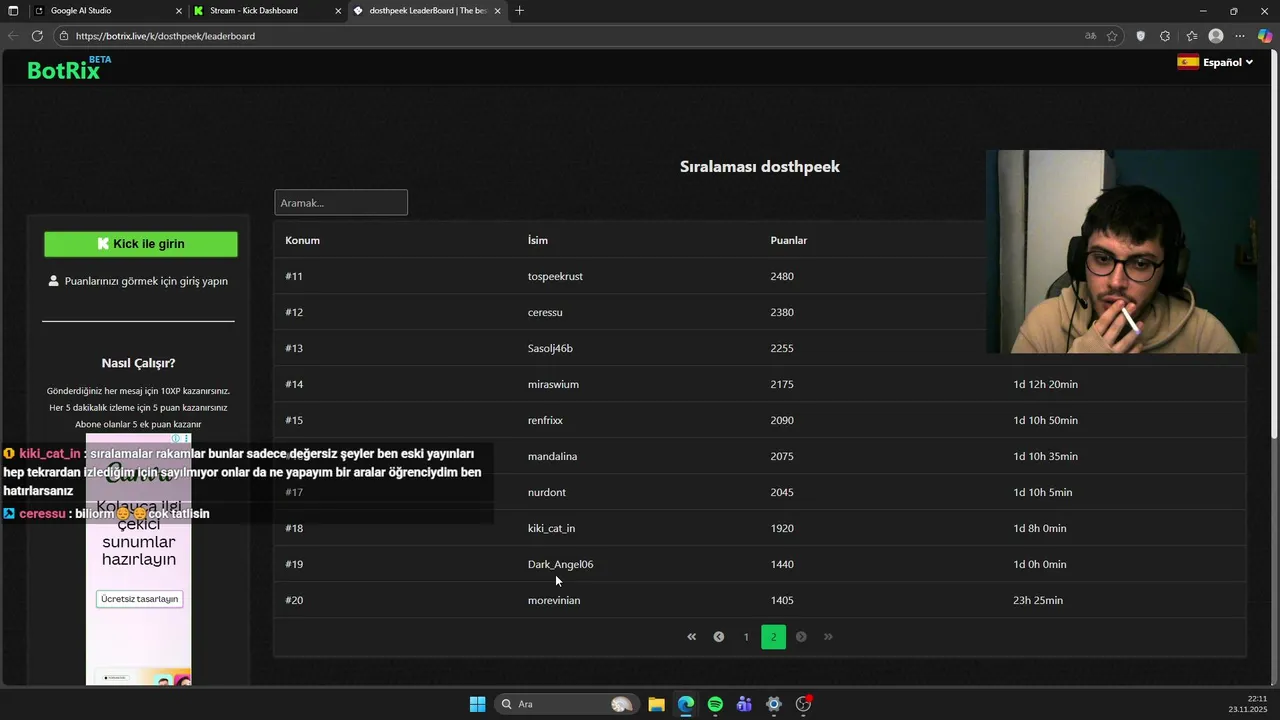Open Microsoft Edge from taskbar
1280x720 pixels.
[x=685, y=704]
